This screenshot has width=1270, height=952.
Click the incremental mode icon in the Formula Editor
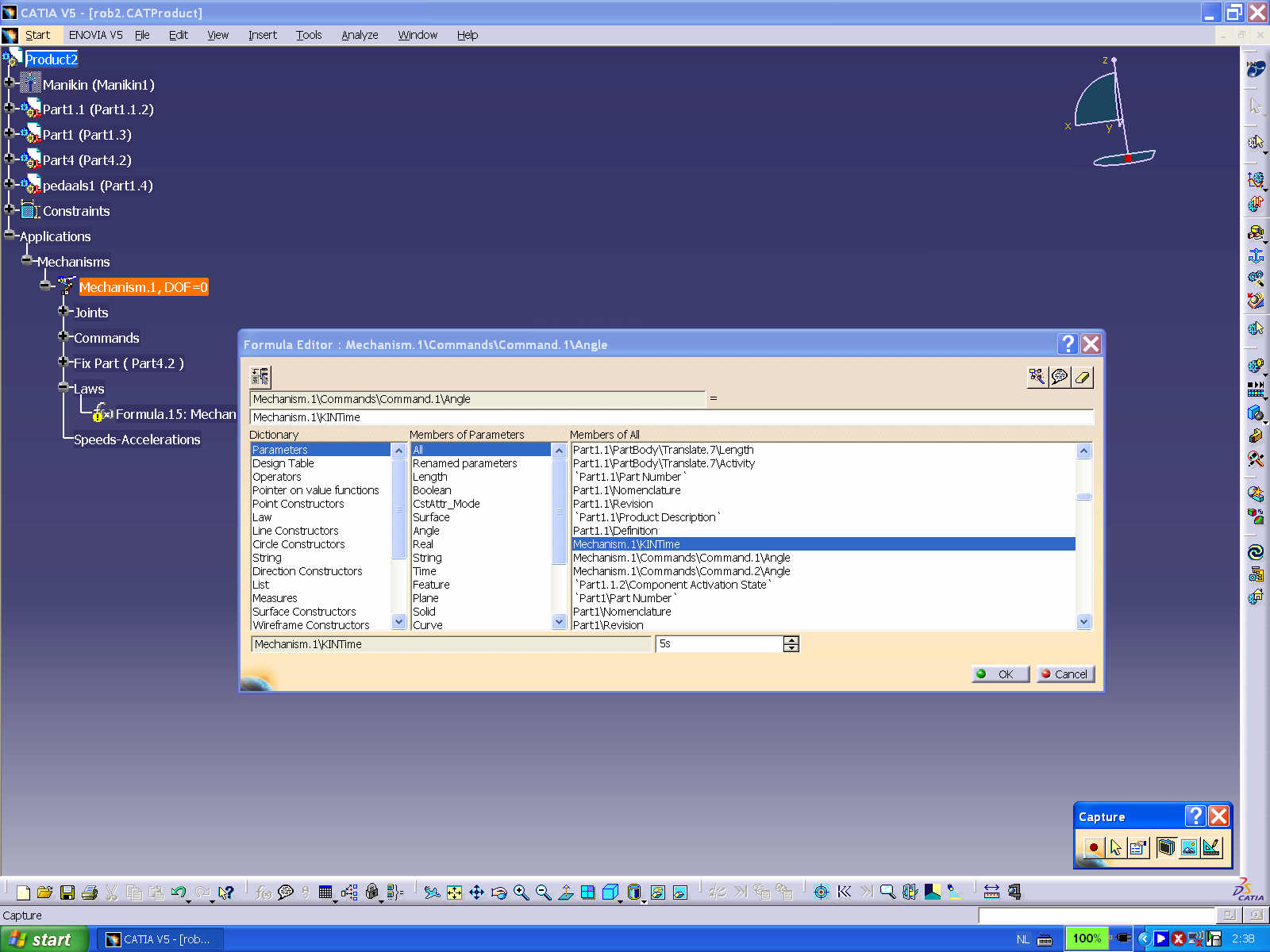click(x=260, y=377)
